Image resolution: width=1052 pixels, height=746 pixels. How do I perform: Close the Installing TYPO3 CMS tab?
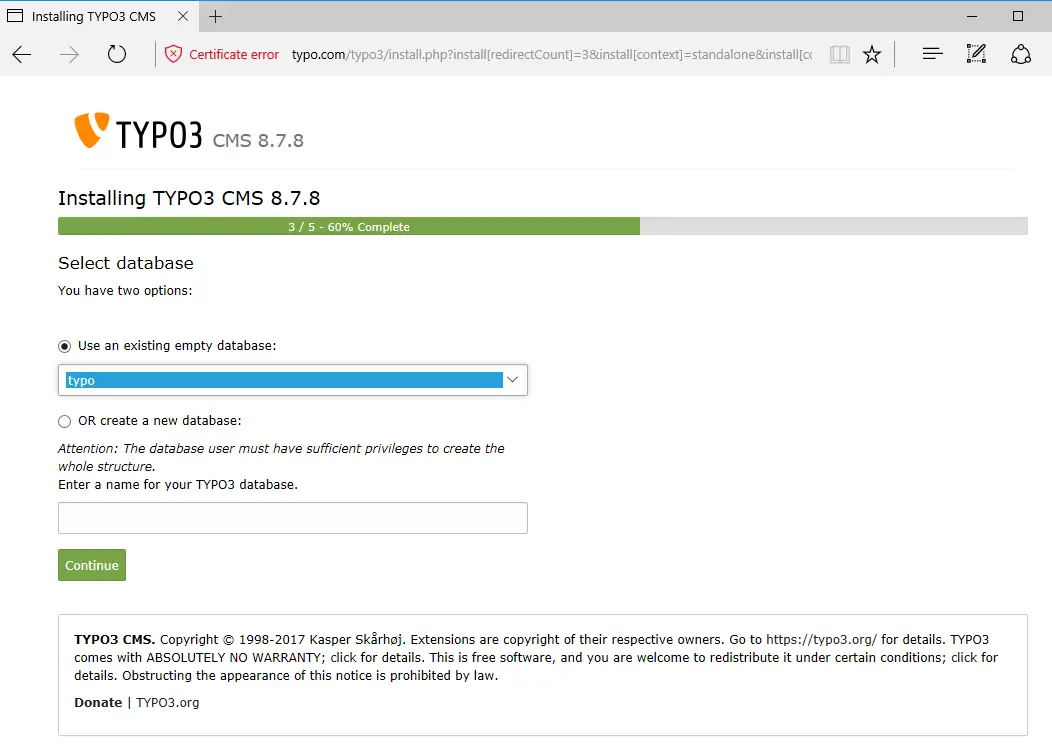(x=182, y=16)
